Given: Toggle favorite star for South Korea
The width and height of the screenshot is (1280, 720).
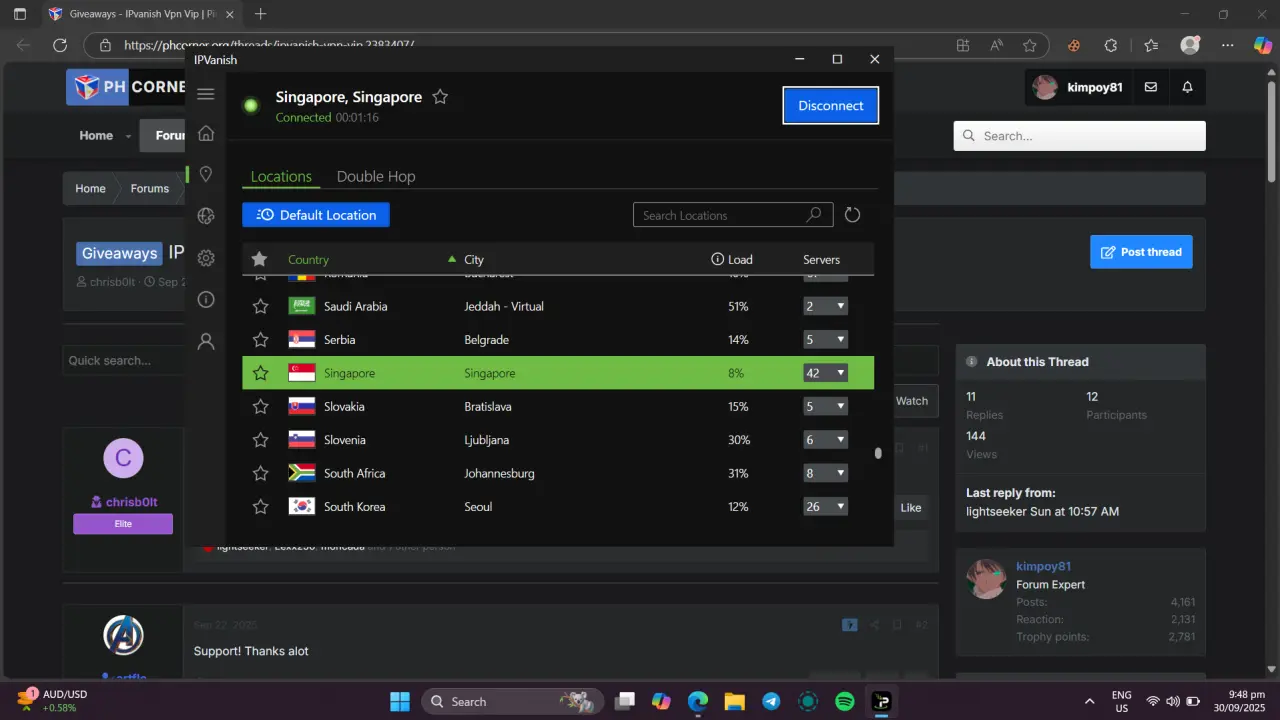Looking at the screenshot, I should (x=260, y=507).
